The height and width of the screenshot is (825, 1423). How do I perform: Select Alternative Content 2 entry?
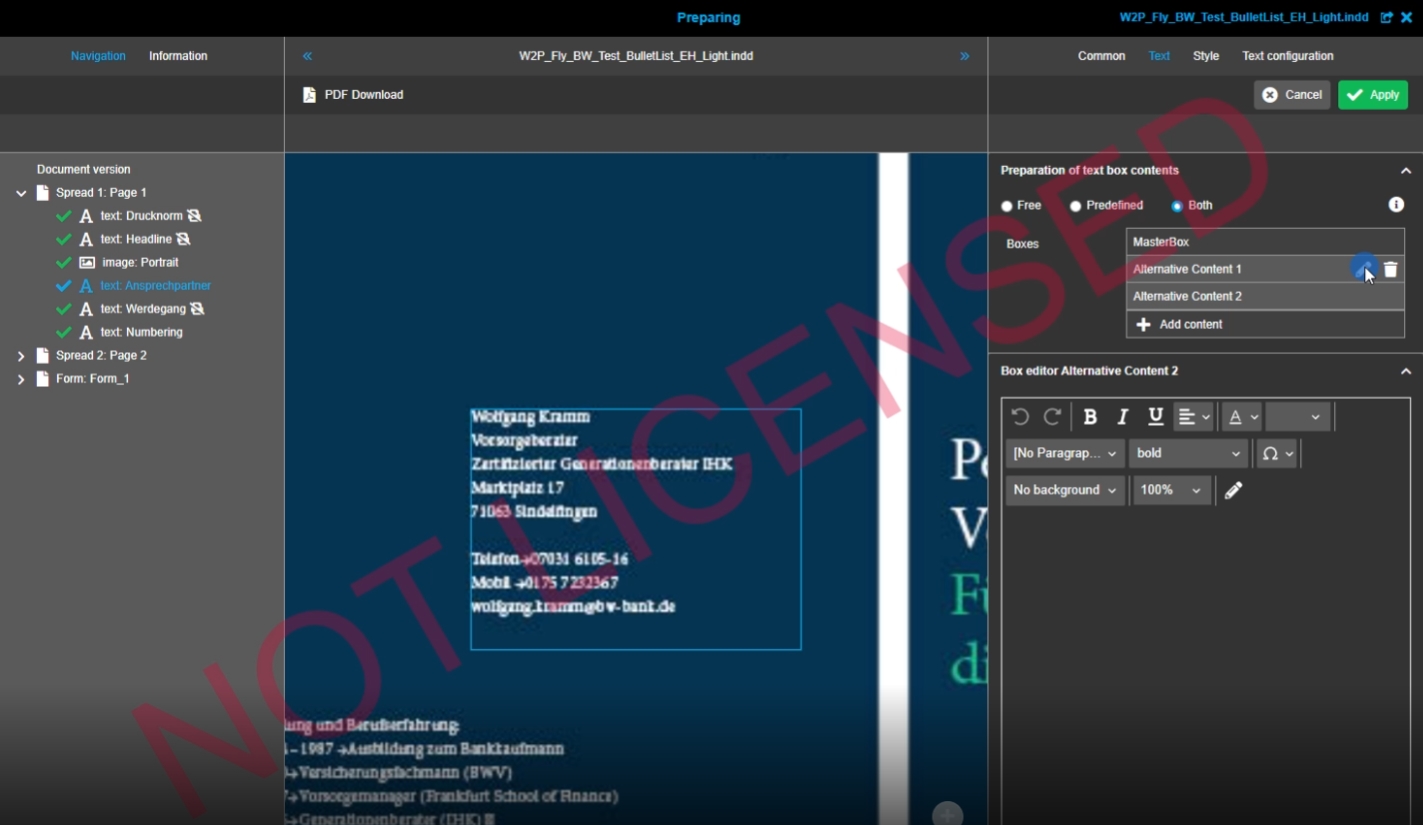click(1265, 296)
